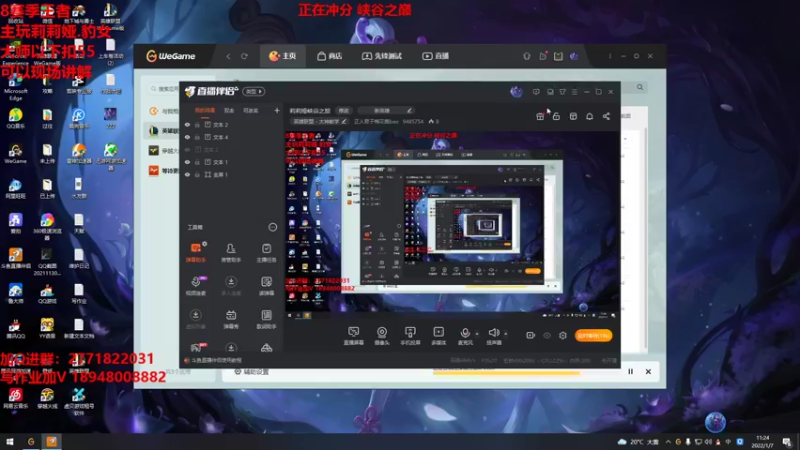The width and height of the screenshot is (800, 450).
Task: Open the WeGame desktop shortcut
Action: coord(15,154)
